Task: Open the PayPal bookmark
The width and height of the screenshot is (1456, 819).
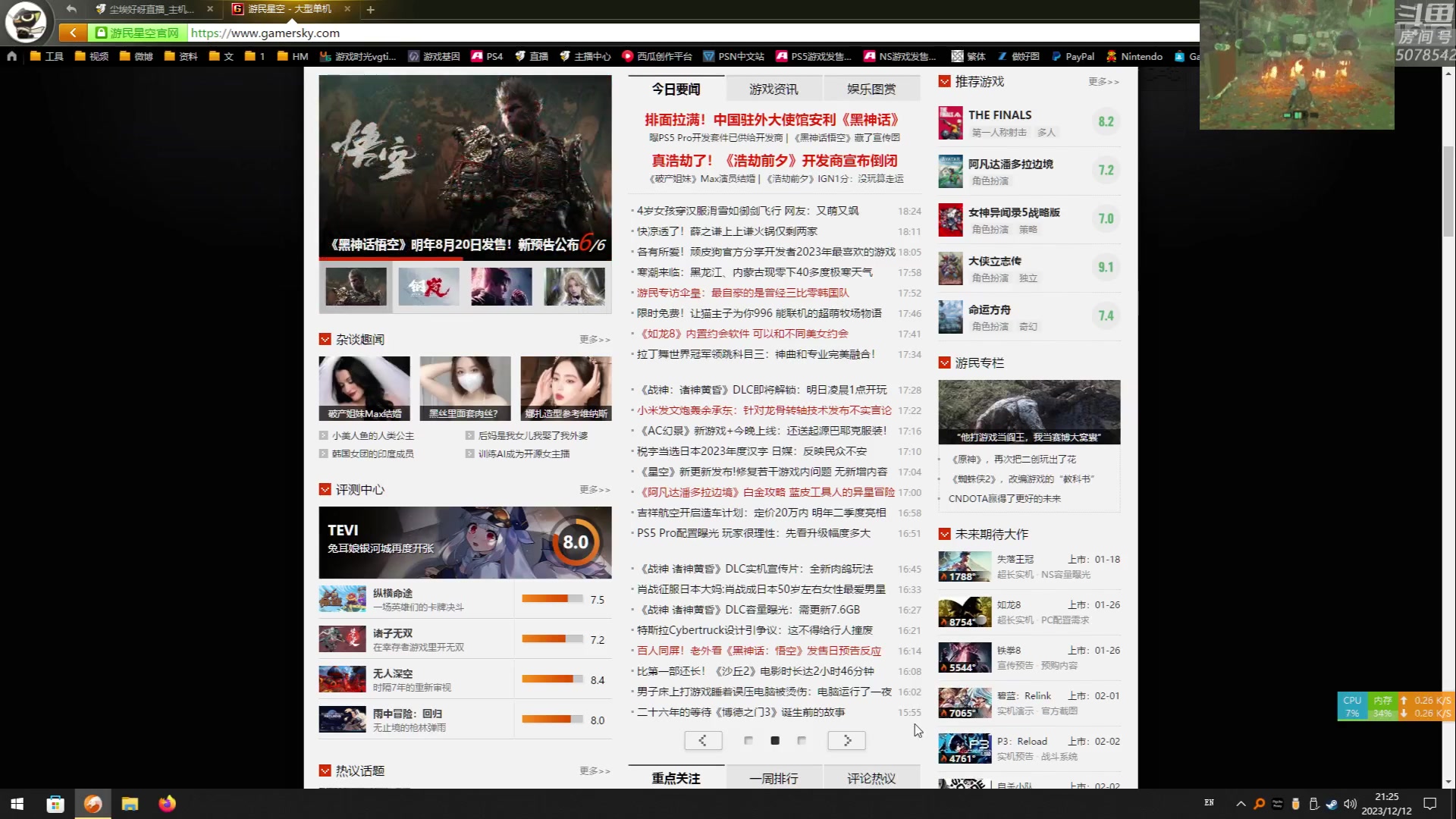Action: pyautogui.click(x=1072, y=56)
